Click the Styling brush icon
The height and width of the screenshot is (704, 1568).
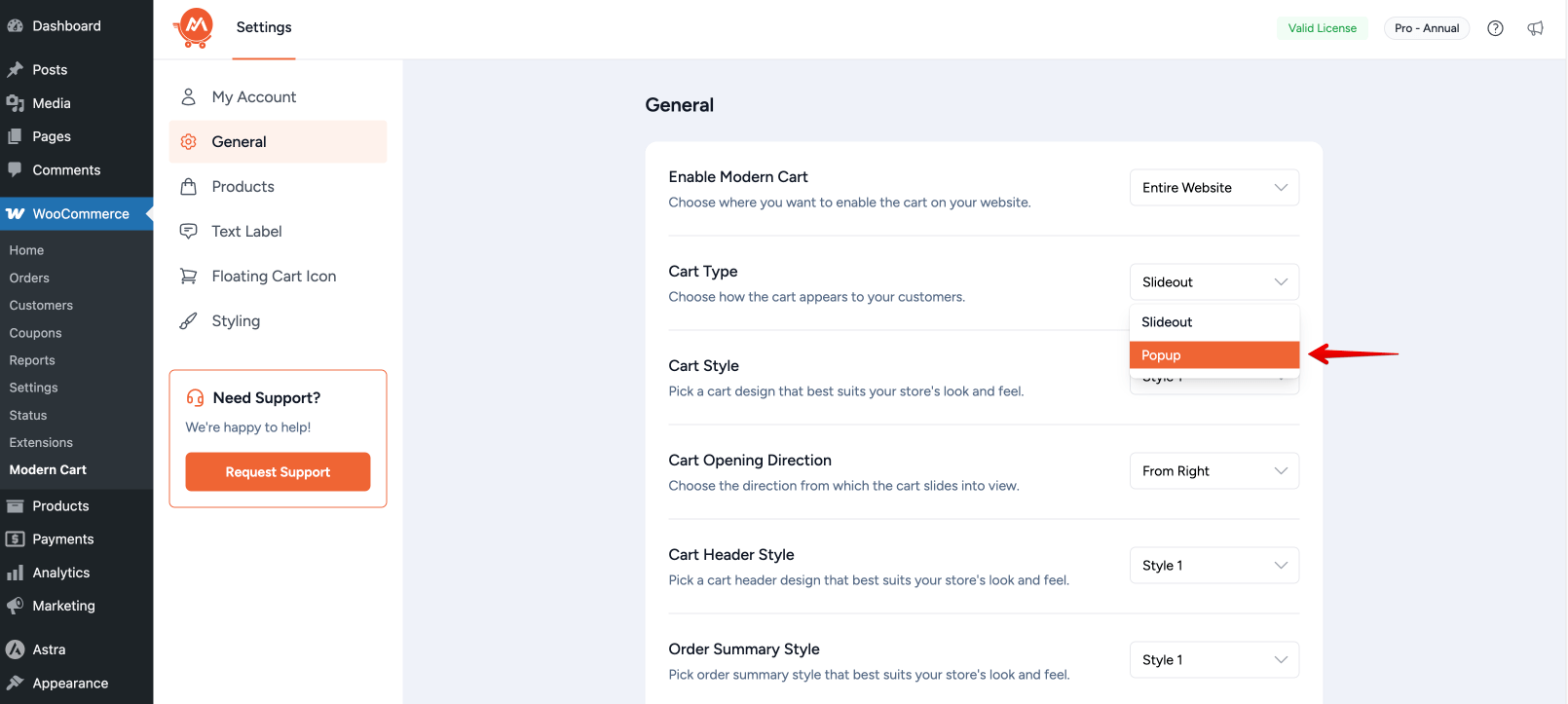coord(189,320)
